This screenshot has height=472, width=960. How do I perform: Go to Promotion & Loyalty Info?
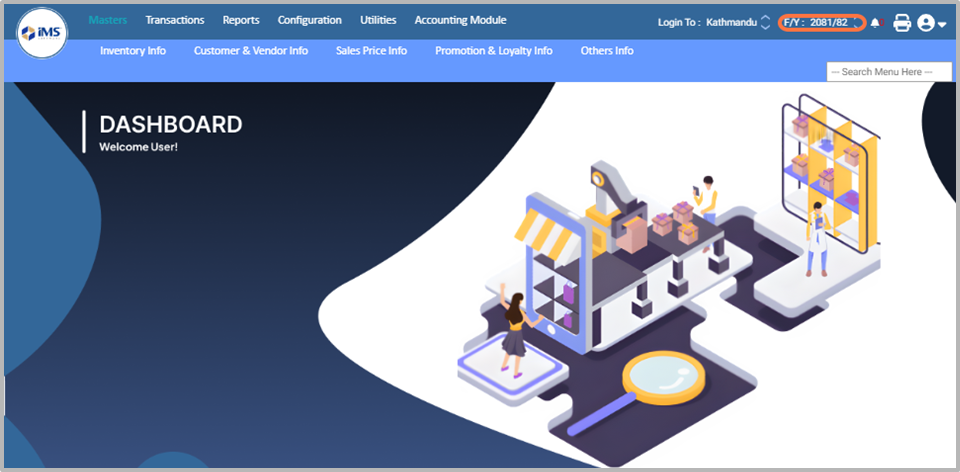pyautogui.click(x=493, y=51)
